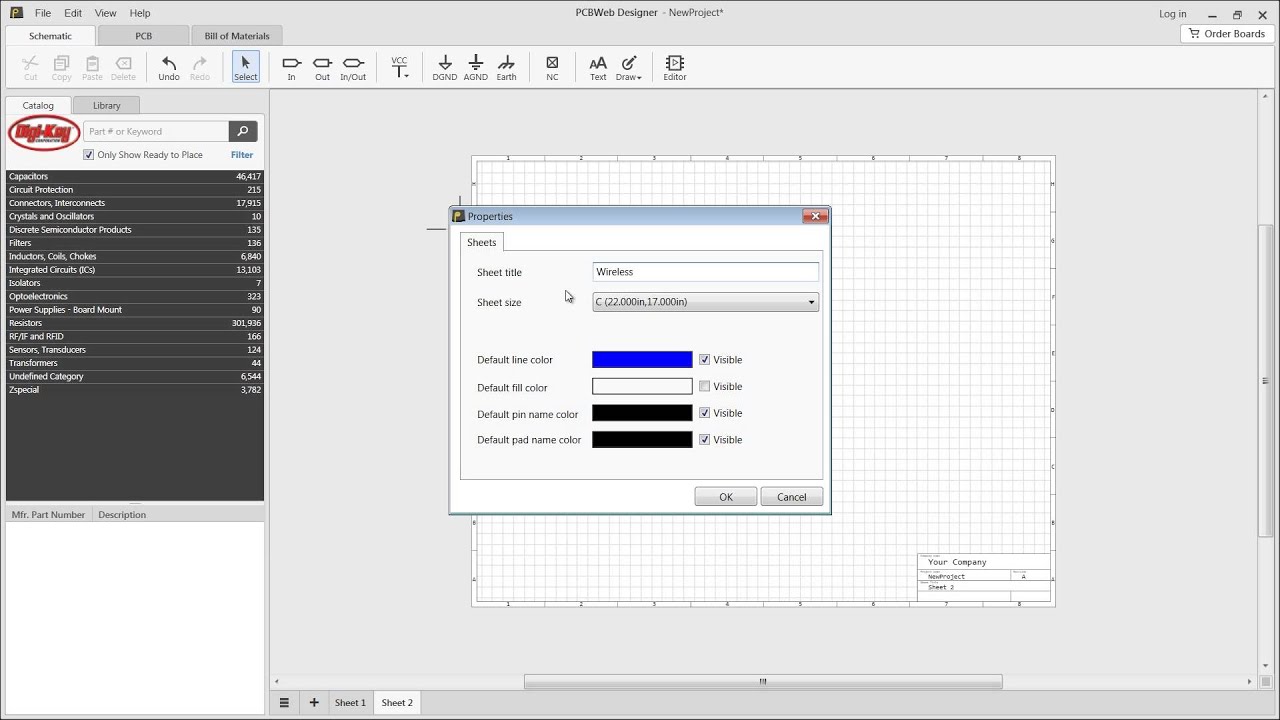Screen dimensions: 1280x720
Task: Click the Sheet title input field
Action: click(x=706, y=272)
